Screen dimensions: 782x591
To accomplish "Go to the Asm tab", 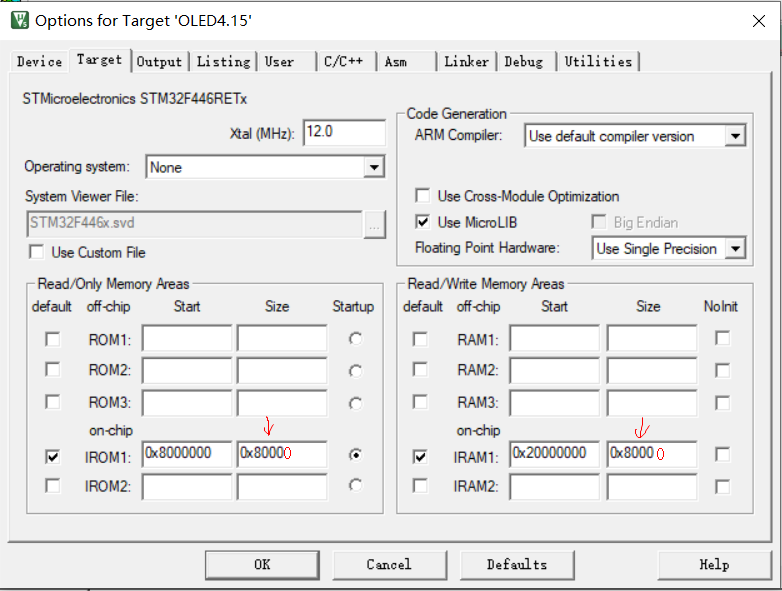I will coord(406,62).
